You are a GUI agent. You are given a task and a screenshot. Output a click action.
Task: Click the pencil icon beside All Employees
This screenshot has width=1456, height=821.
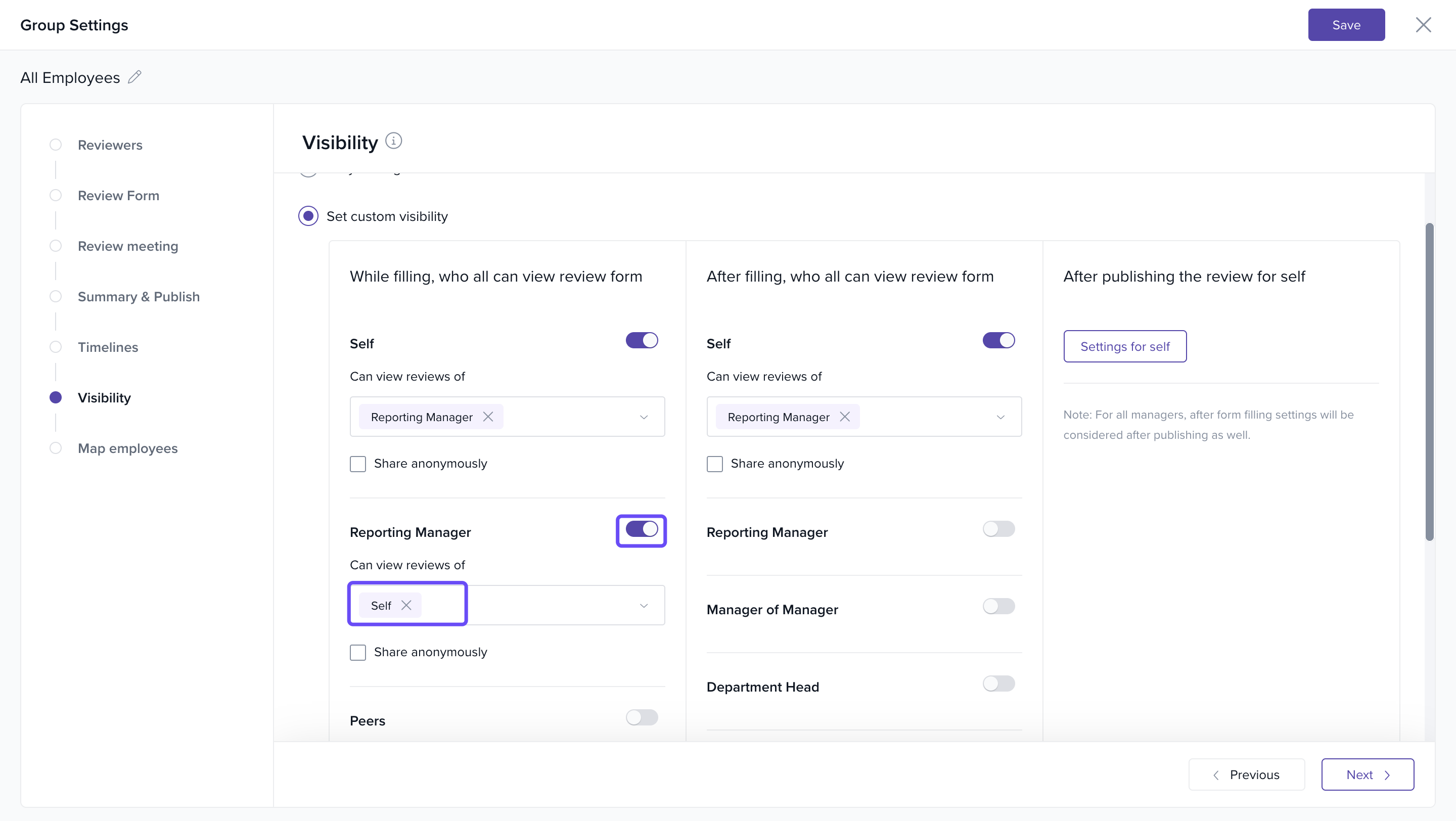134,77
